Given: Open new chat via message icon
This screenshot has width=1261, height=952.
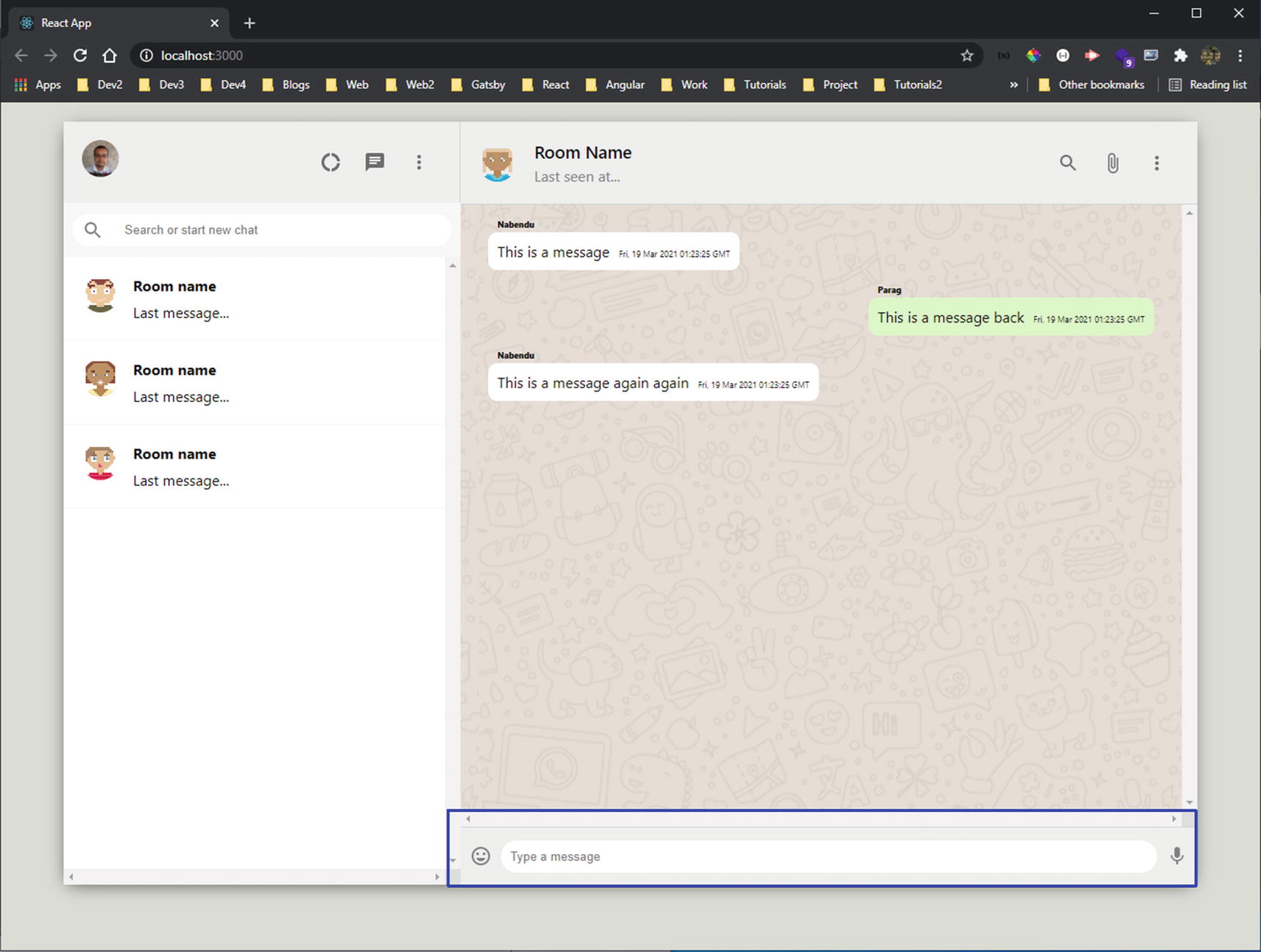Looking at the screenshot, I should [375, 162].
